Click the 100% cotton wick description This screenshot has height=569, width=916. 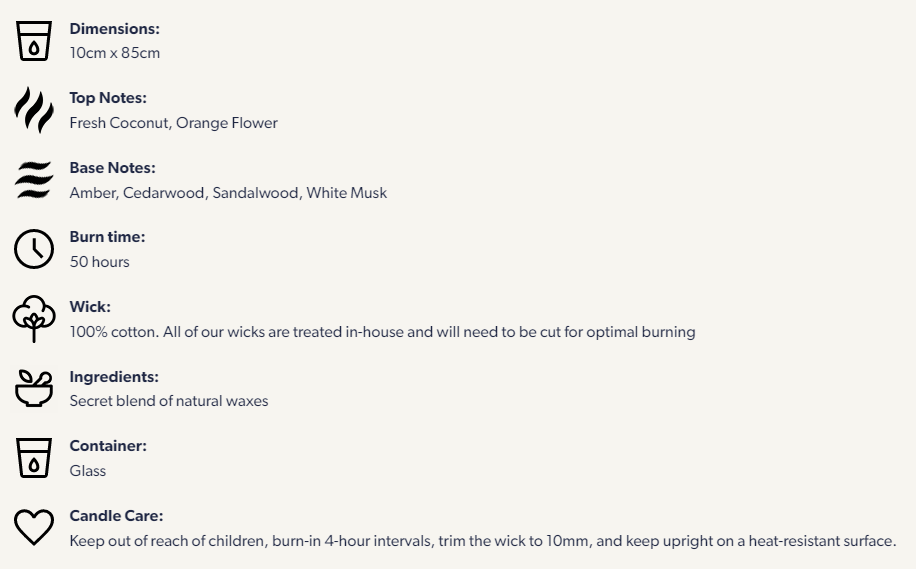pyautogui.click(x=382, y=332)
